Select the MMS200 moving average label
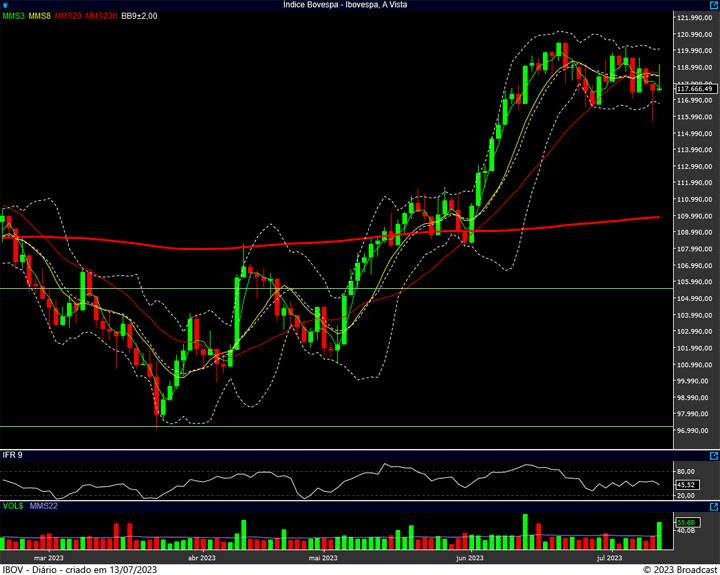Viewport: 720px width, 575px height. [101, 17]
